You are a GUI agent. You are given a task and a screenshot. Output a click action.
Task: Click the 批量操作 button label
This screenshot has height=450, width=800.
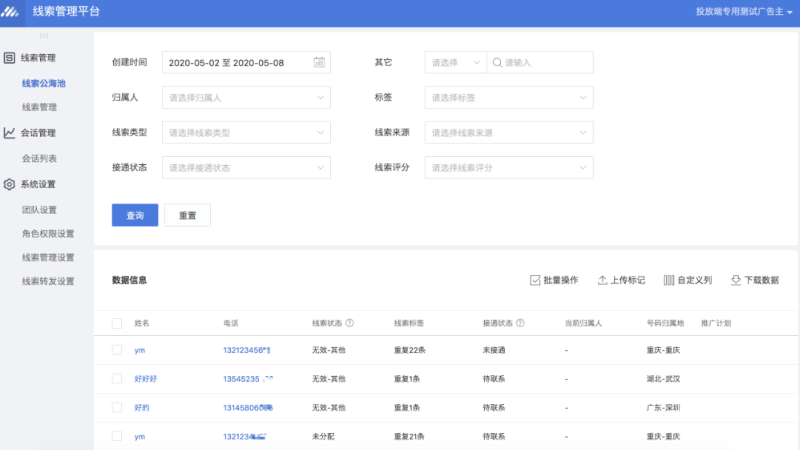coord(561,280)
